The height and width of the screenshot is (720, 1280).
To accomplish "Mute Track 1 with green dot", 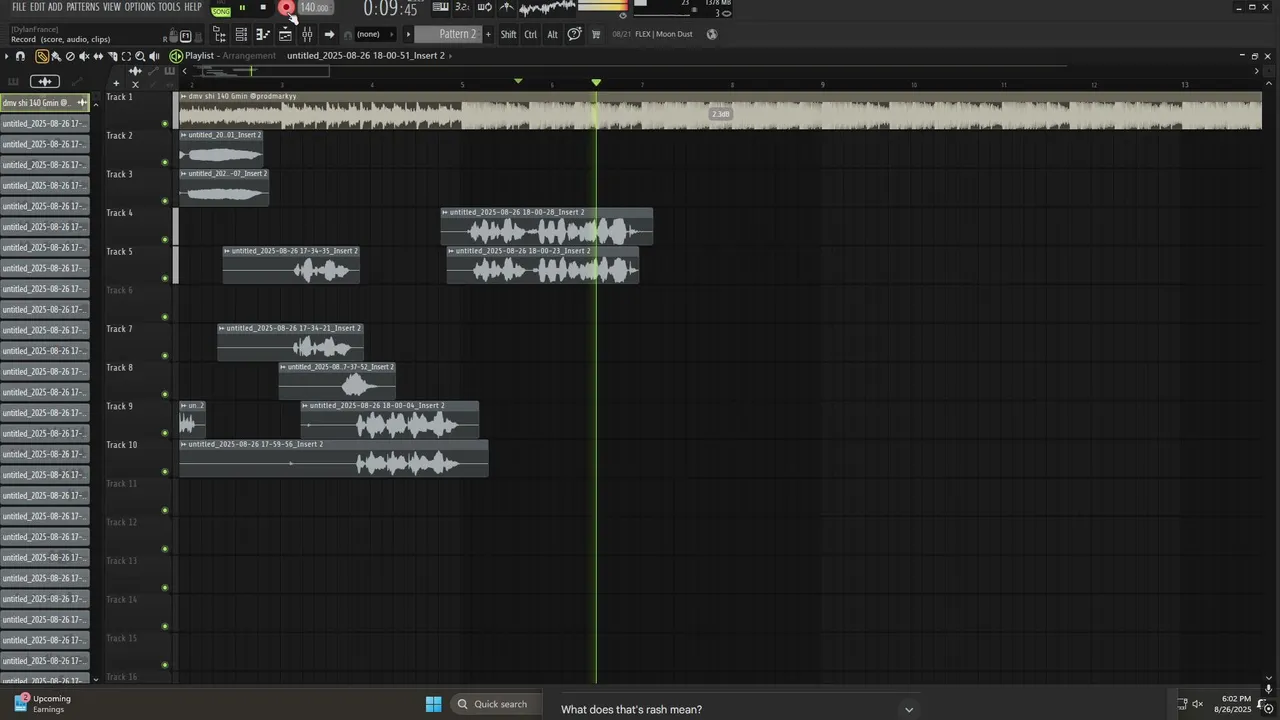I will coord(165,123).
